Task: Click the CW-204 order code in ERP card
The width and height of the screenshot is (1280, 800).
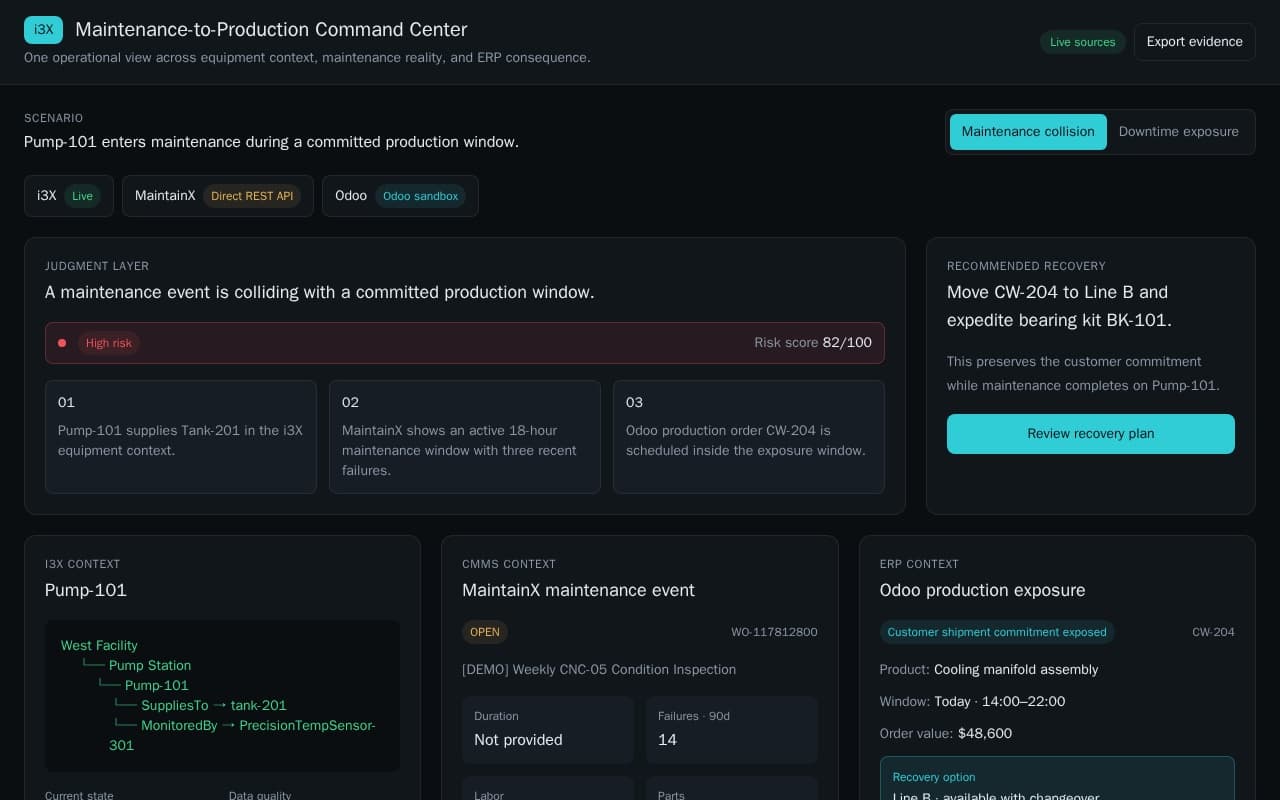Action: point(1213,632)
